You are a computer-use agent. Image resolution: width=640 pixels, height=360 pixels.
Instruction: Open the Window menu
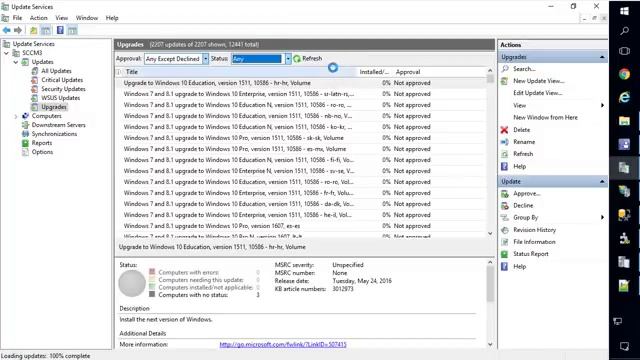click(87, 18)
